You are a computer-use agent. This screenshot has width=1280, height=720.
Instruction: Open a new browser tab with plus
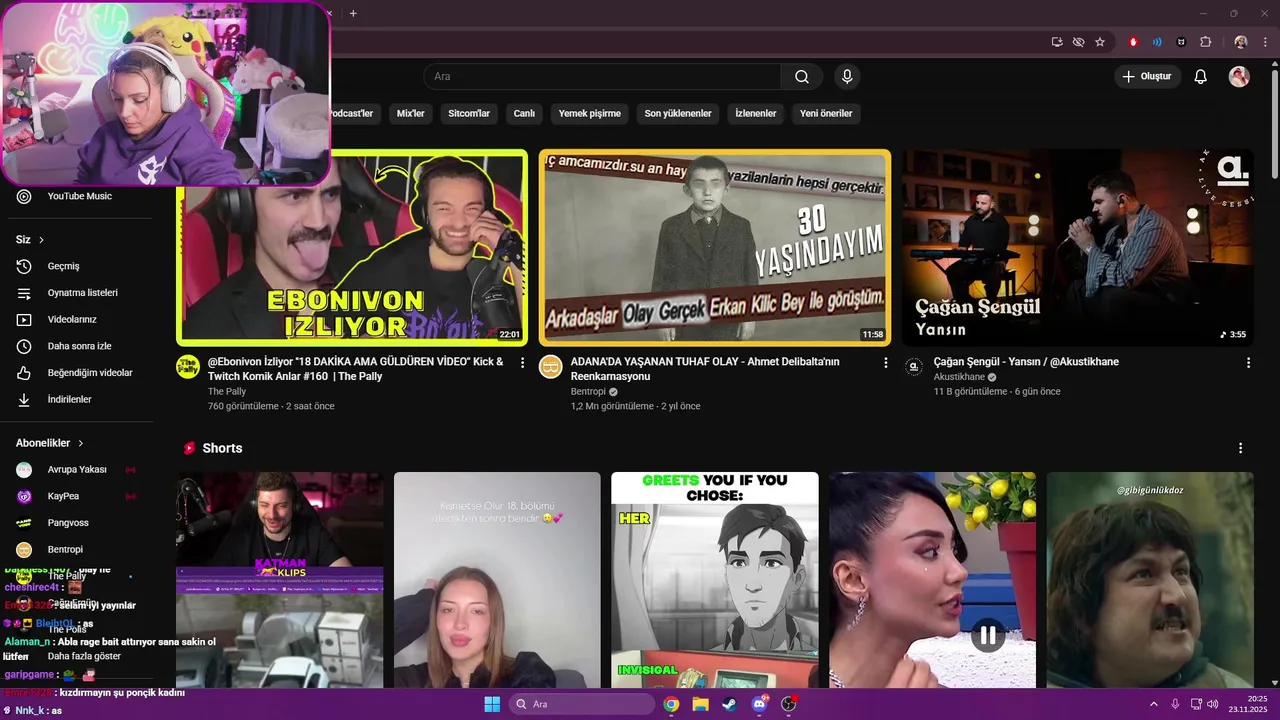point(353,13)
